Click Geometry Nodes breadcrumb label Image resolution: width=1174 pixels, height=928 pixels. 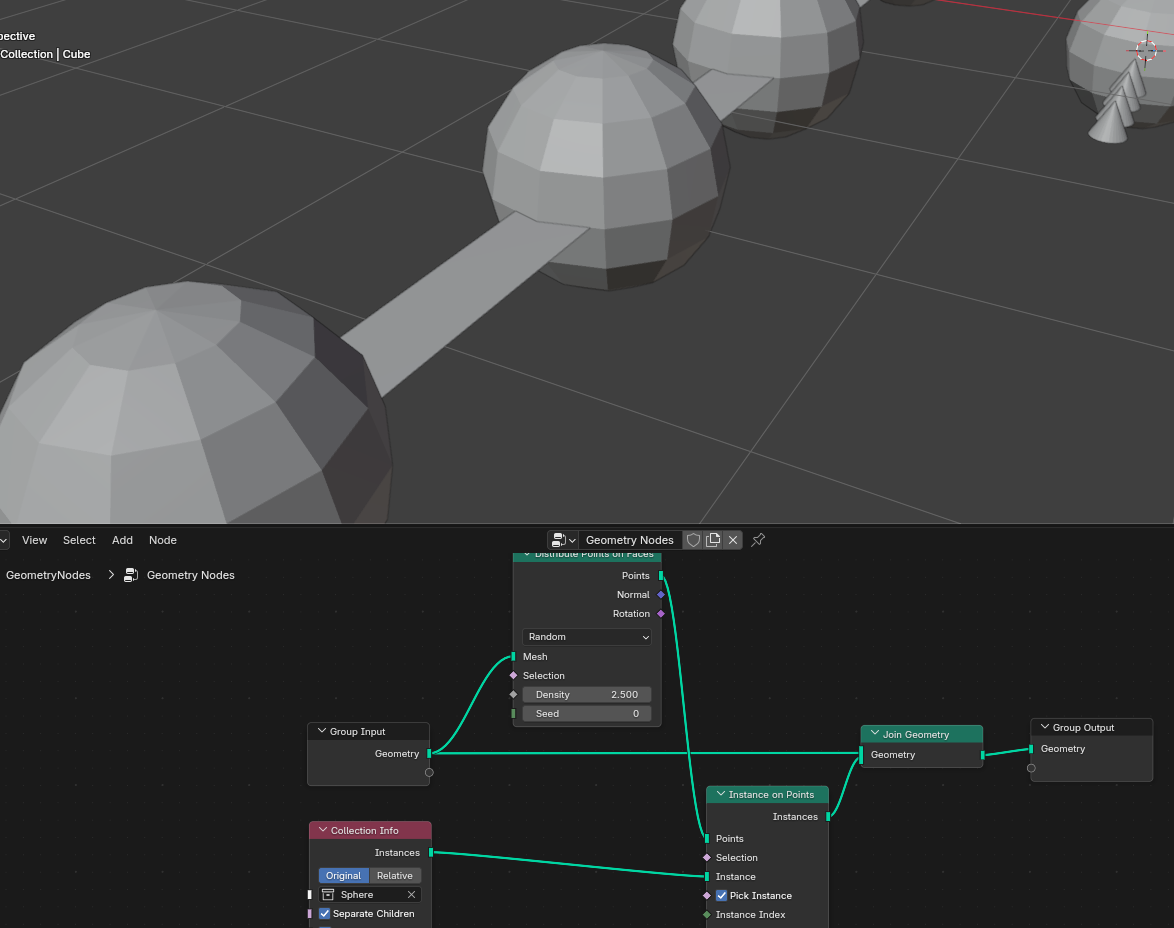(x=191, y=575)
